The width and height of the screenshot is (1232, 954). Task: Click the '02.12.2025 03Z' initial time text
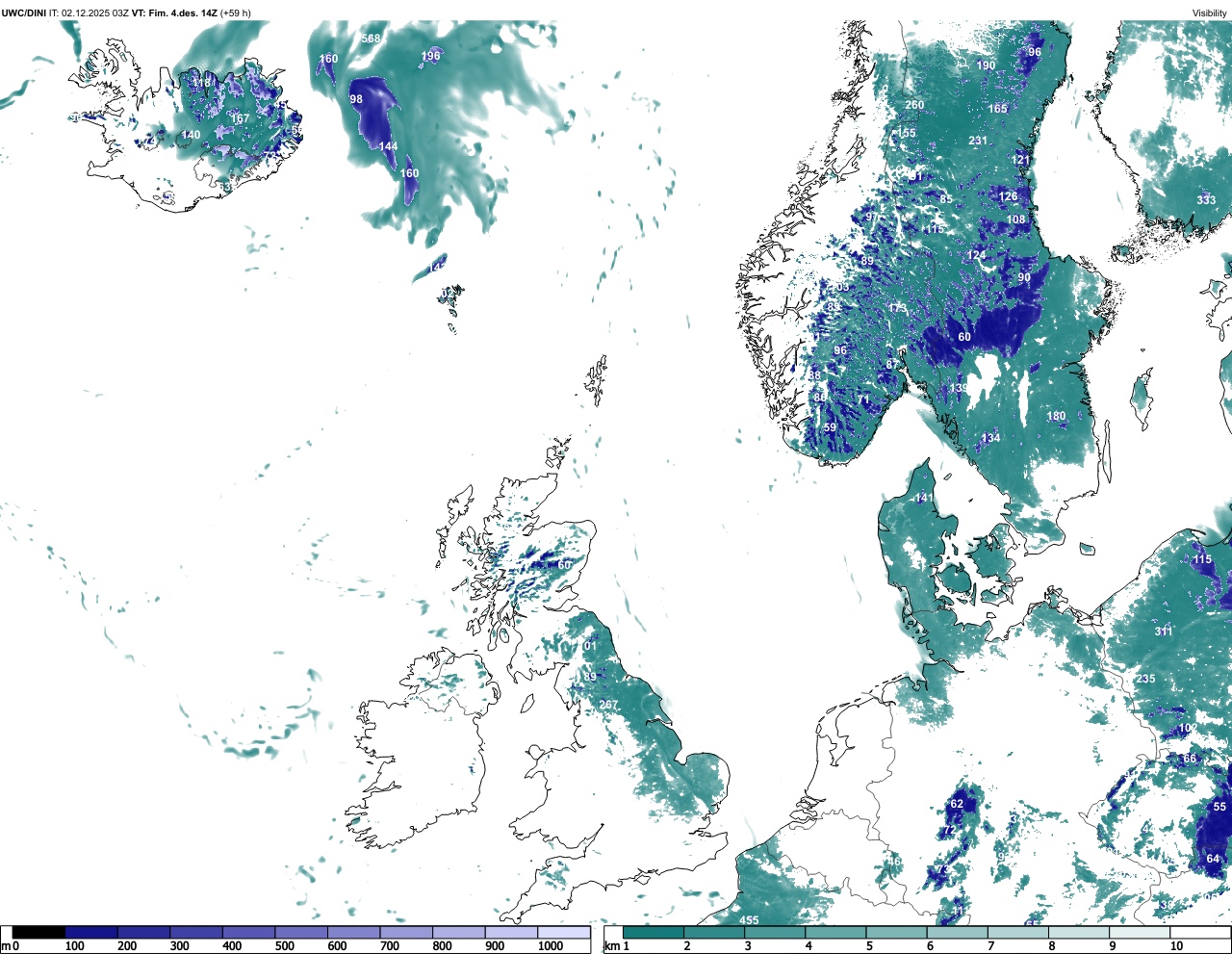(94, 13)
